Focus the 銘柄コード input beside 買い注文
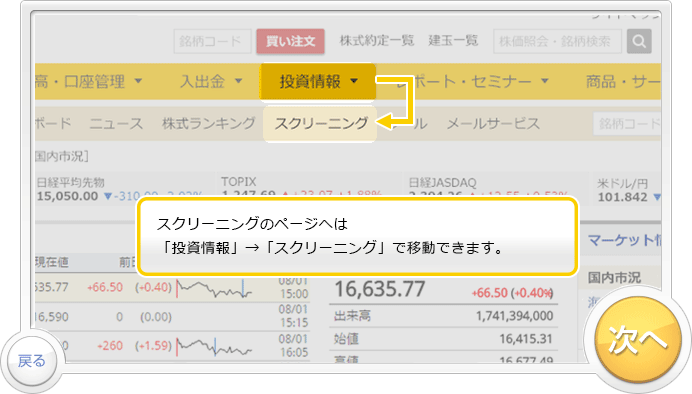The height and width of the screenshot is (394, 692). click(x=212, y=41)
